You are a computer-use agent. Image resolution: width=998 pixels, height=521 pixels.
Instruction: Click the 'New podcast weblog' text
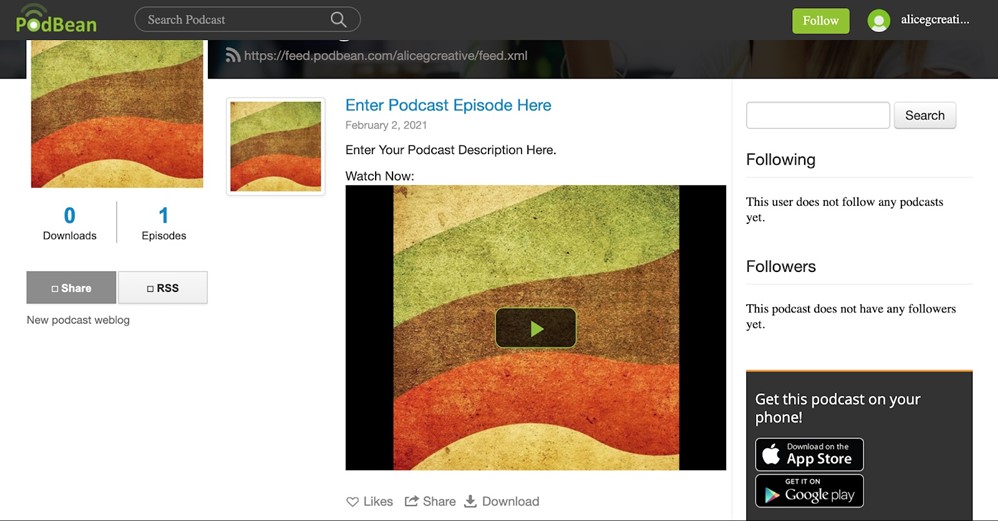(x=78, y=320)
